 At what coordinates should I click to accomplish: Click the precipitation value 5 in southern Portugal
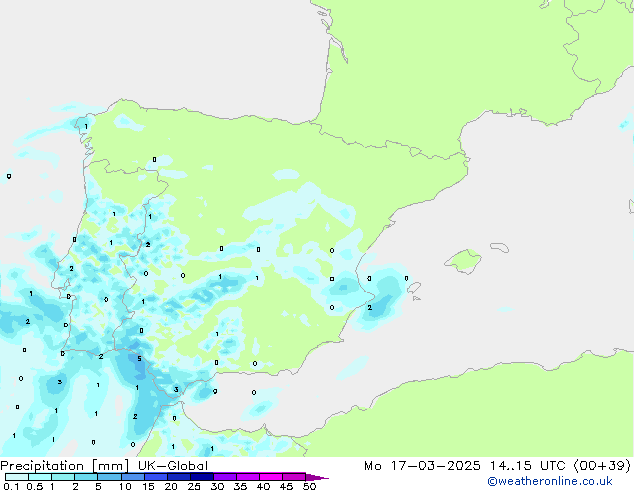(139, 359)
